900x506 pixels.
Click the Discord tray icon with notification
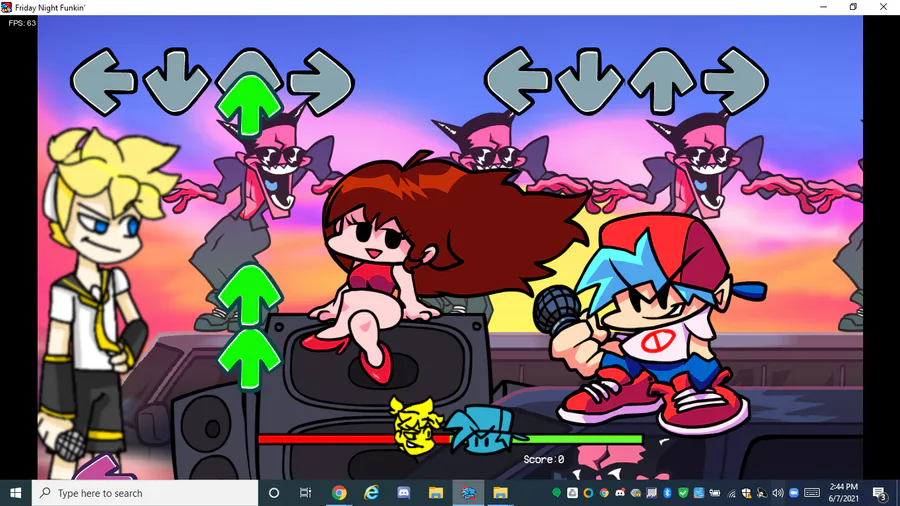[x=620, y=493]
